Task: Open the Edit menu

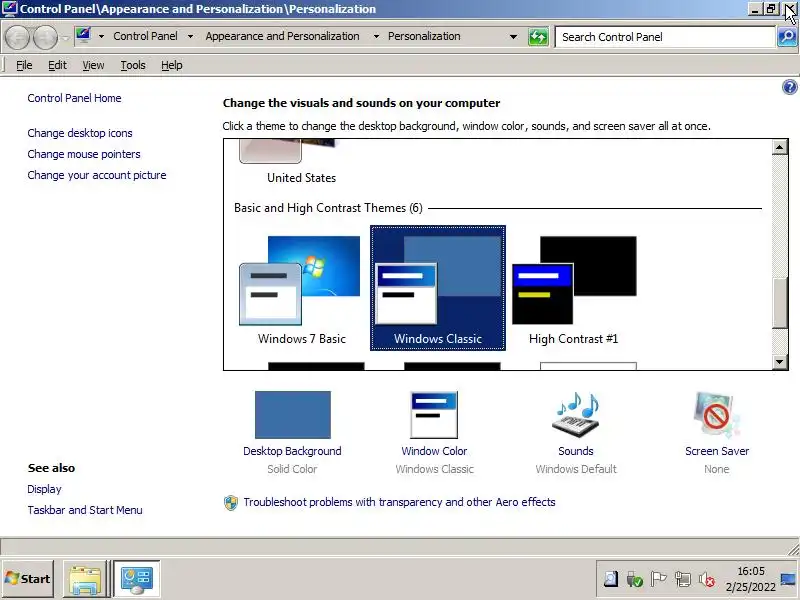Action: point(57,65)
